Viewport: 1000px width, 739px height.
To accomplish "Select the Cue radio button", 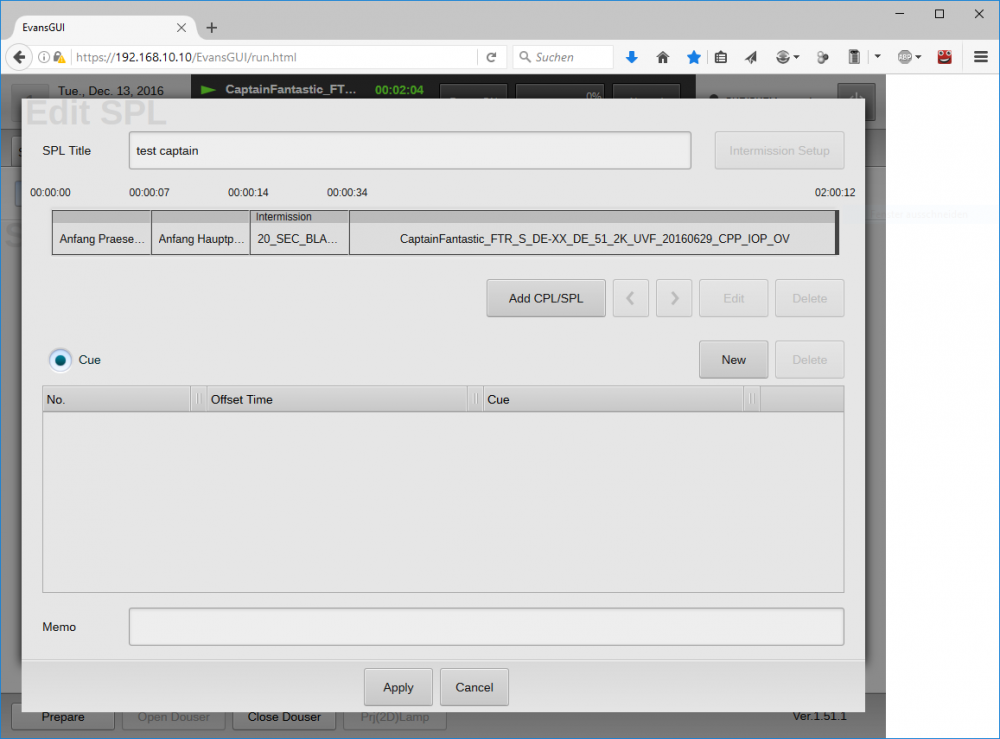I will pyautogui.click(x=61, y=360).
